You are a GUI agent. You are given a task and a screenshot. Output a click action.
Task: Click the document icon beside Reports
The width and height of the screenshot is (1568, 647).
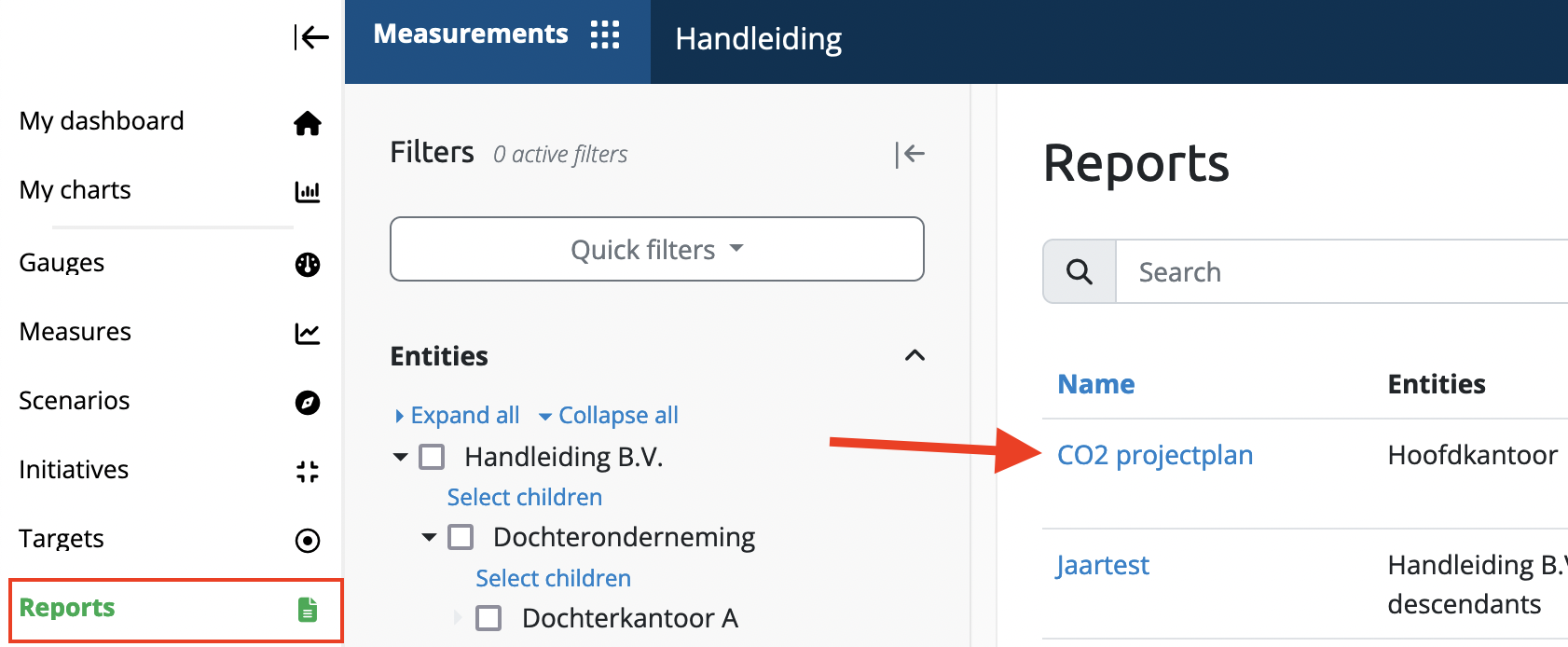(x=308, y=610)
